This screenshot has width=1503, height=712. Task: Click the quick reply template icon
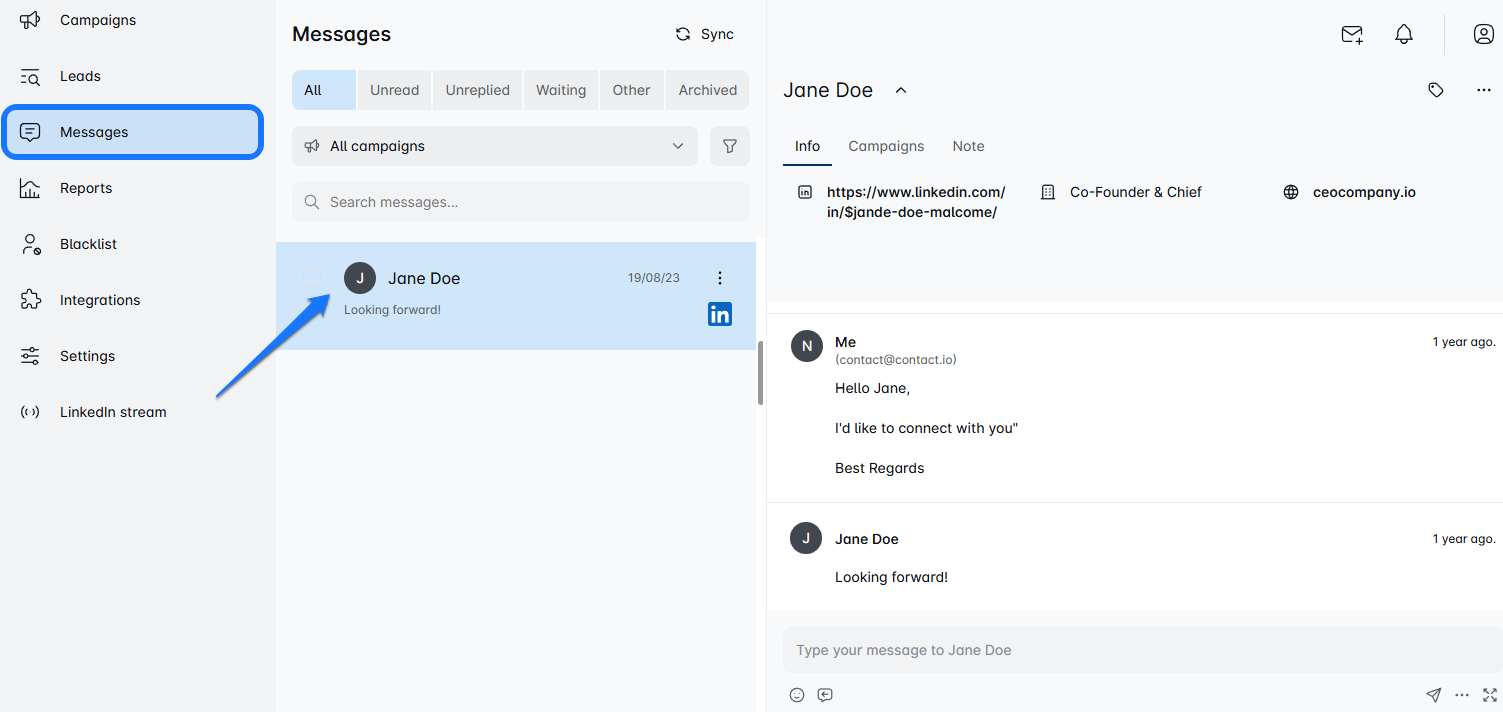click(824, 694)
